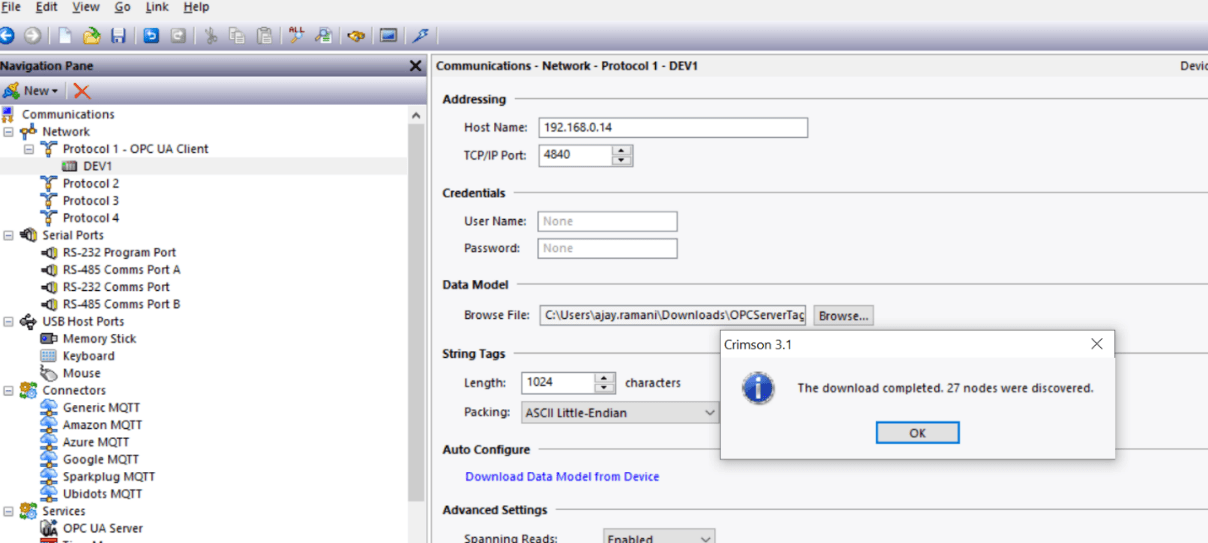
Task: Collapse the Serial Ports tree node
Action: pos(8,235)
